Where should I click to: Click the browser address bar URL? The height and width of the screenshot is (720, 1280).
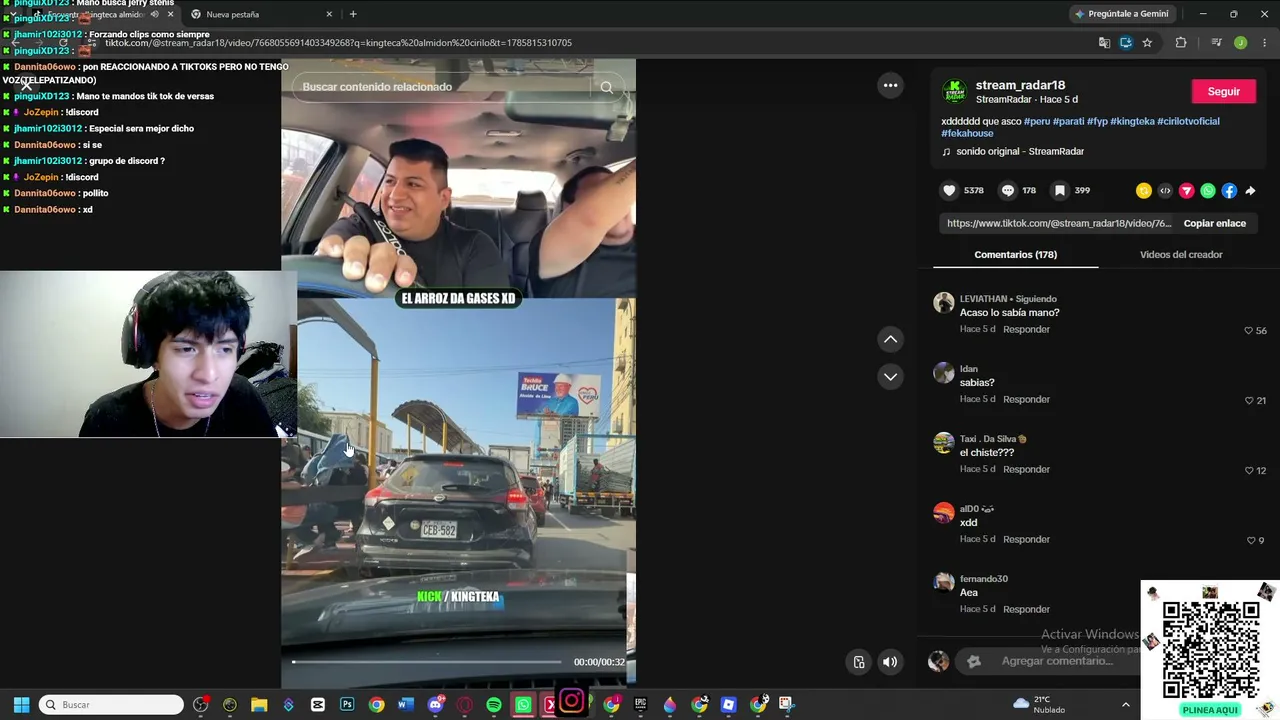(x=338, y=43)
